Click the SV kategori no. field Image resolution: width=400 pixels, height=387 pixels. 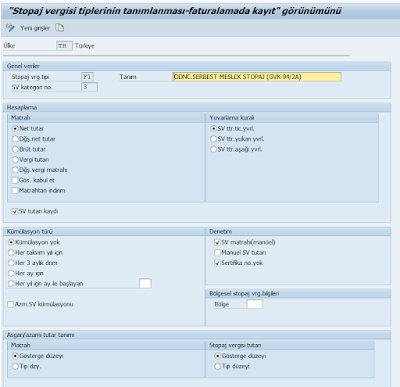point(89,87)
